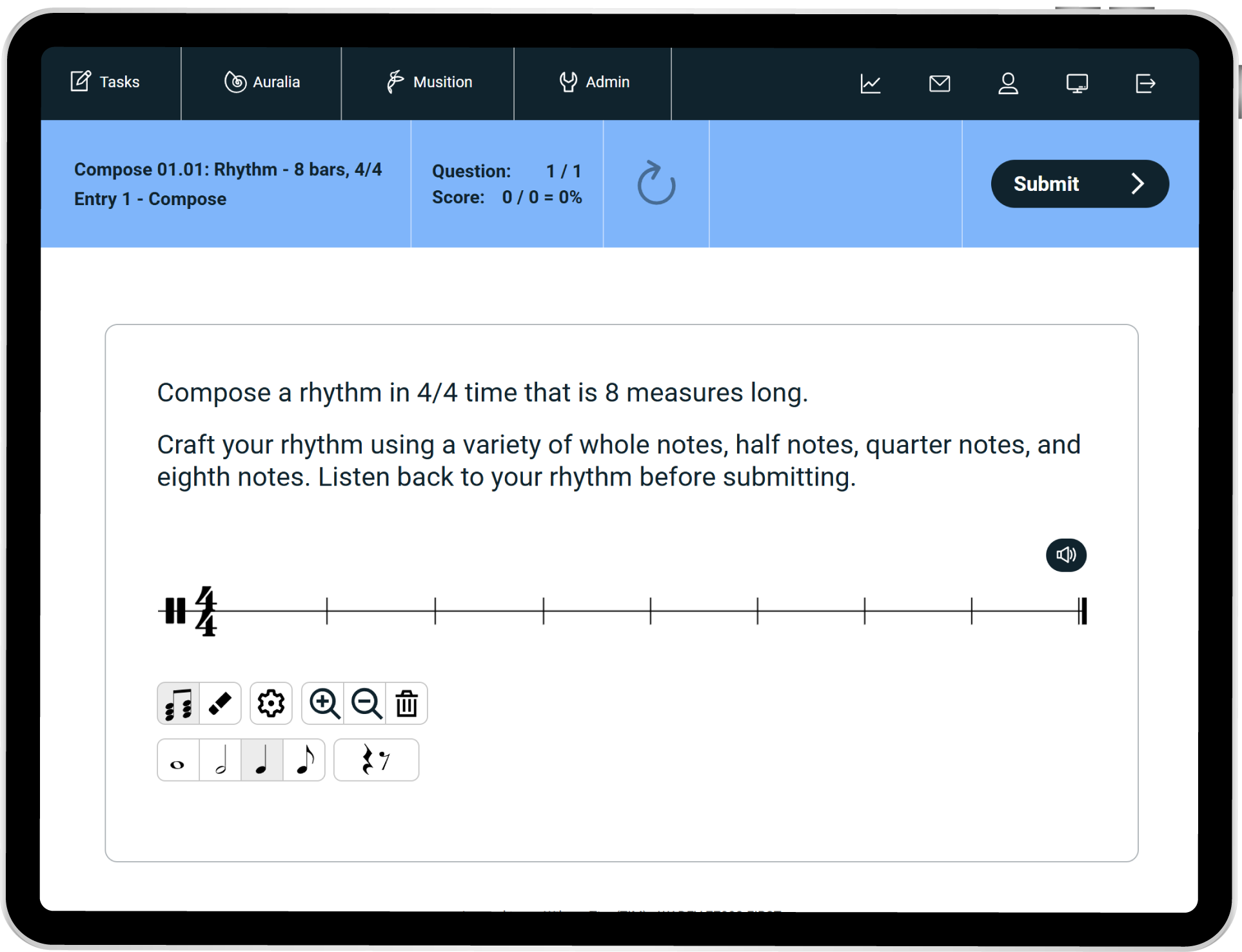Image resolution: width=1242 pixels, height=952 pixels.
Task: Open the Auralia menu
Action: pyautogui.click(x=262, y=83)
